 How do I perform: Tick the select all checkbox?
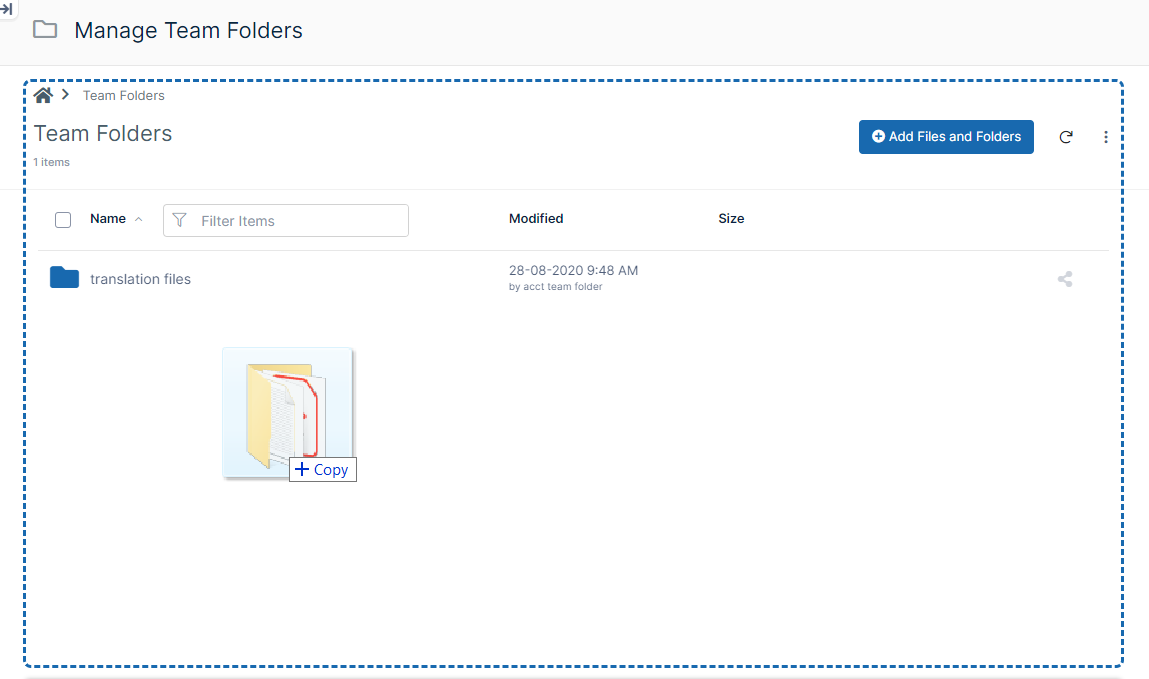[63, 220]
